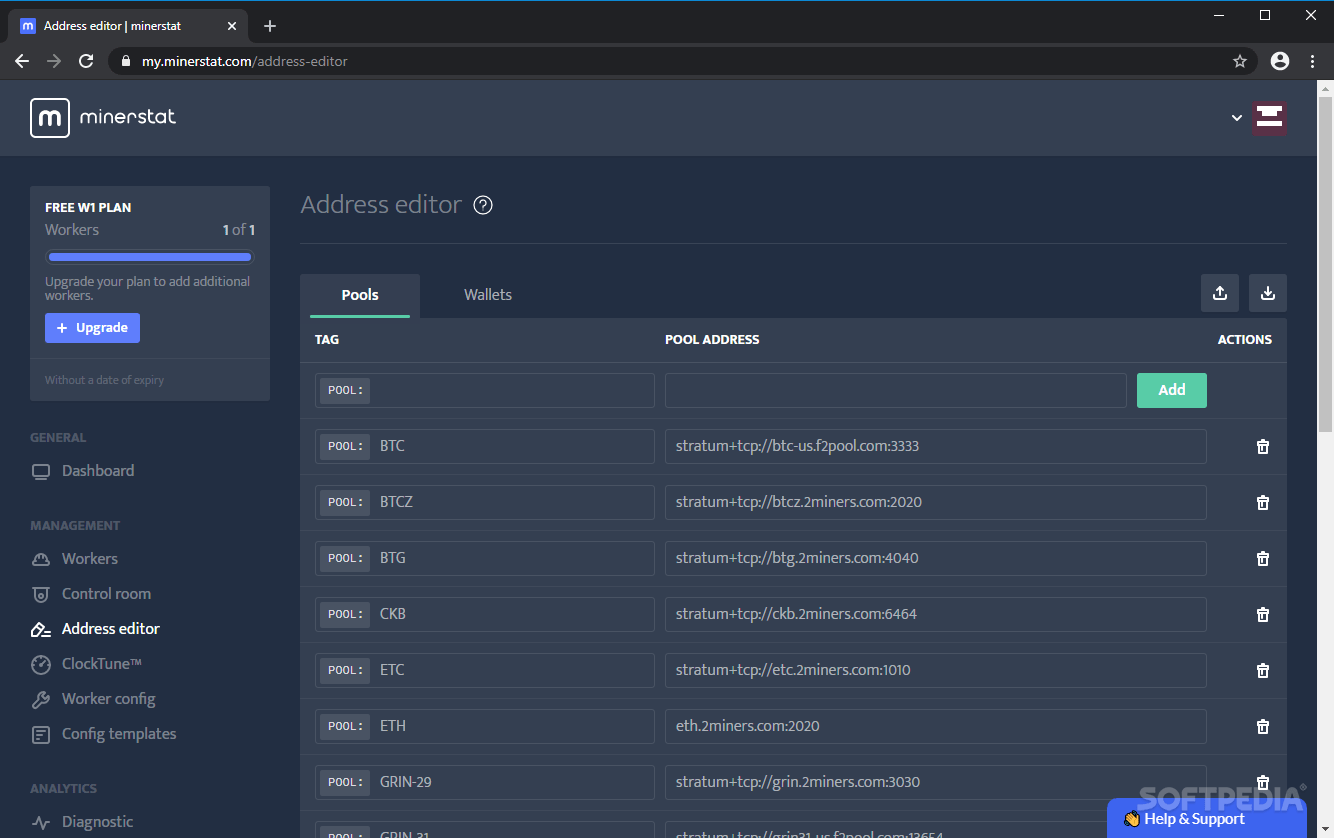Edit the CKB pool address field
The width and height of the screenshot is (1334, 838).
tap(936, 614)
